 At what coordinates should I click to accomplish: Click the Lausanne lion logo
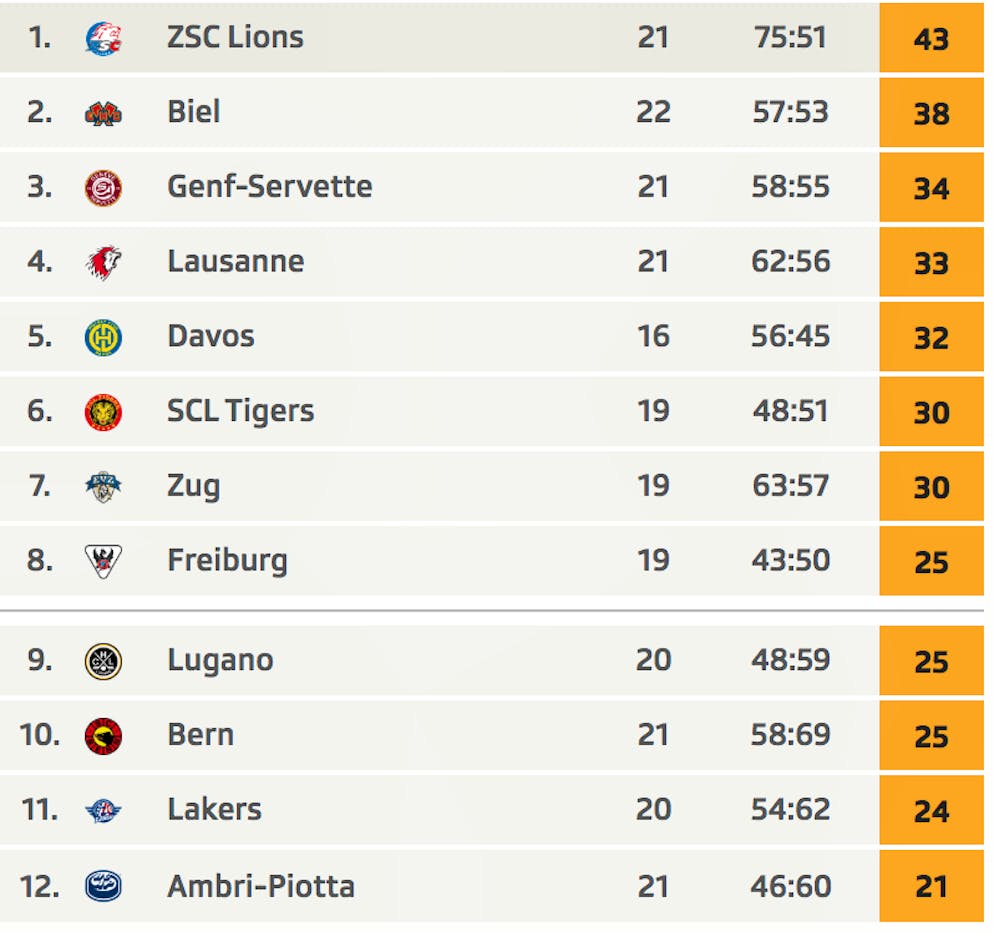tap(103, 262)
